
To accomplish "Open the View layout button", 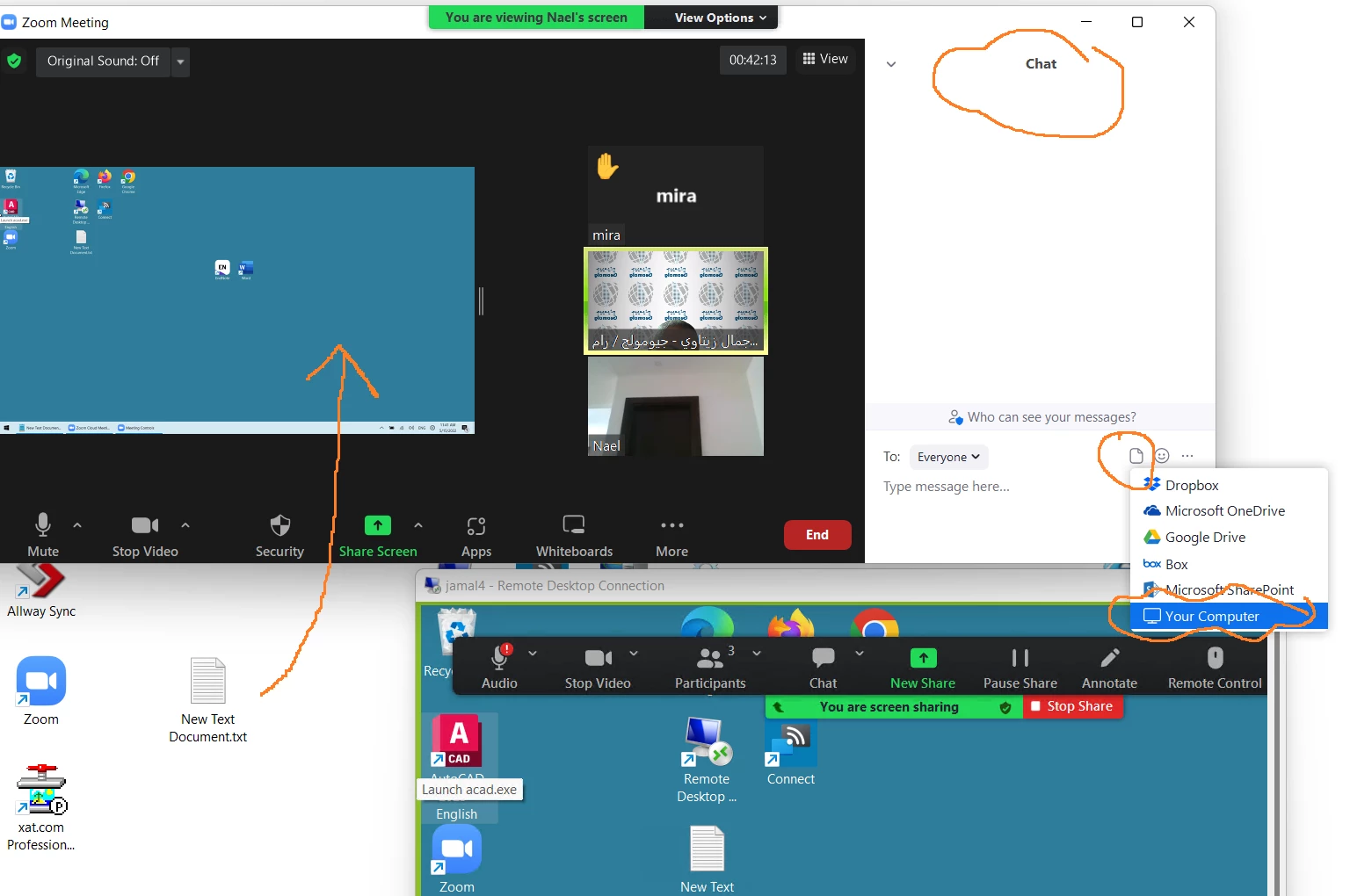I will [825, 59].
